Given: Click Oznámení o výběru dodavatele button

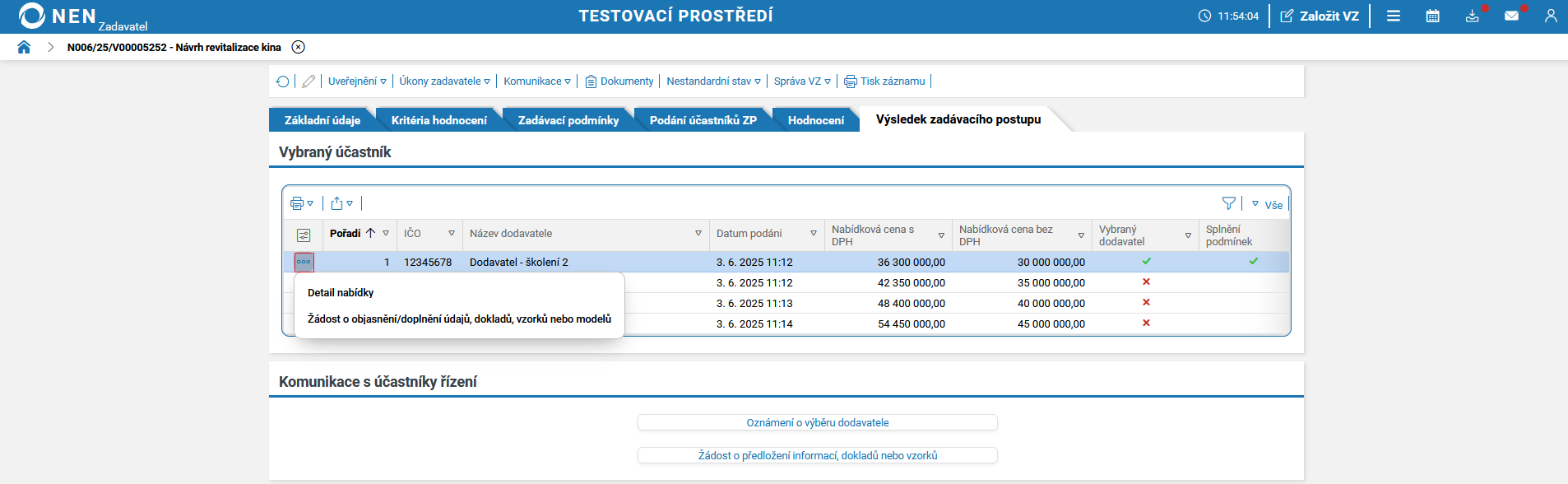Looking at the screenshot, I should (818, 422).
